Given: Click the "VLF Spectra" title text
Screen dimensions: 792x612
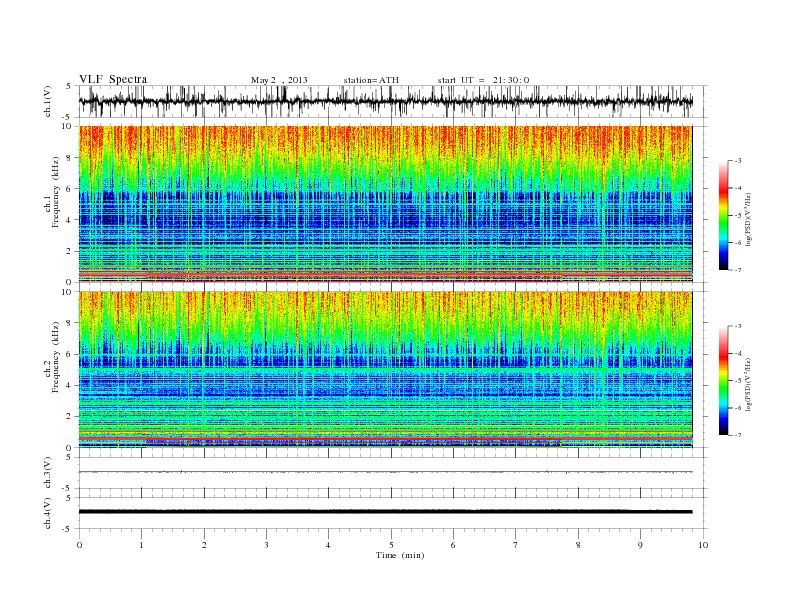Looking at the screenshot, I should [x=113, y=79].
